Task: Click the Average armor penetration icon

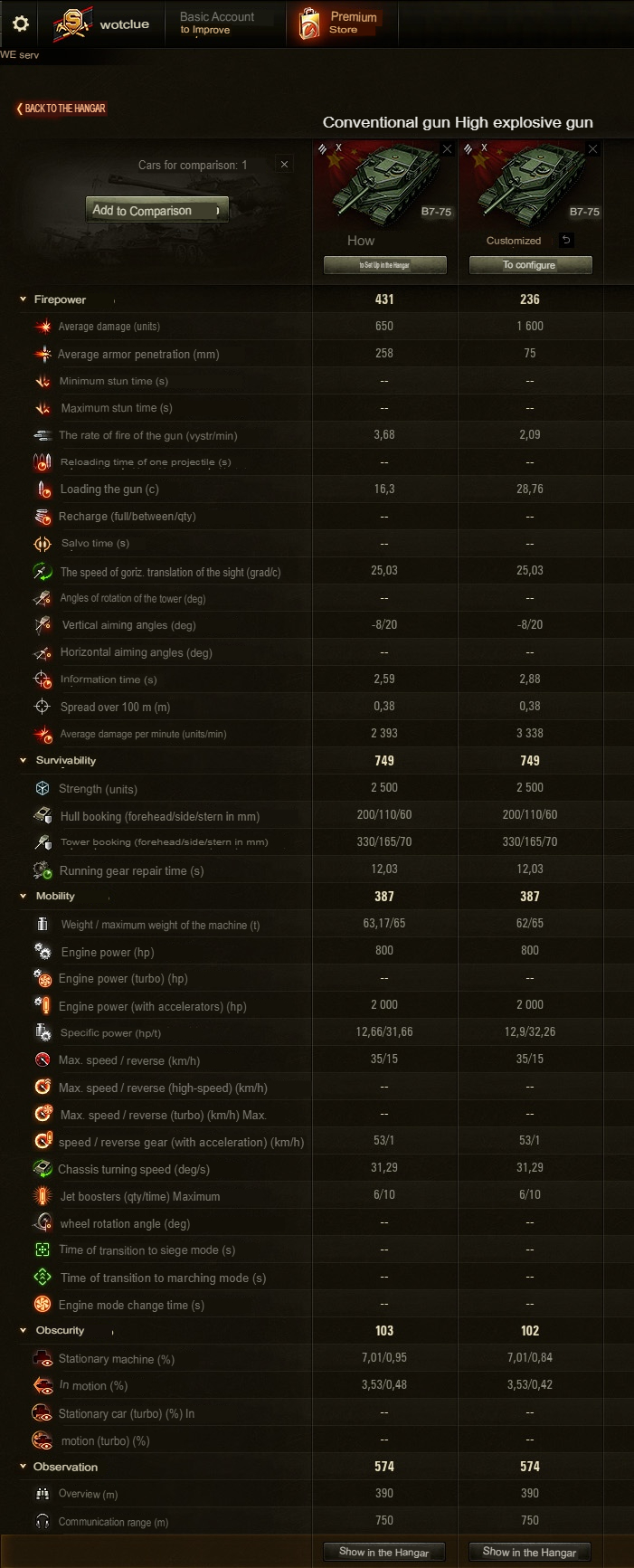Action: [43, 354]
